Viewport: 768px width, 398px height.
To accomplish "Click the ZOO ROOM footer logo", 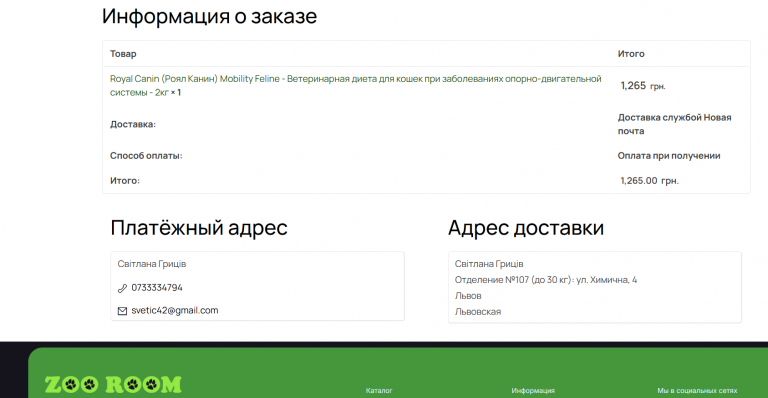I will [113, 384].
